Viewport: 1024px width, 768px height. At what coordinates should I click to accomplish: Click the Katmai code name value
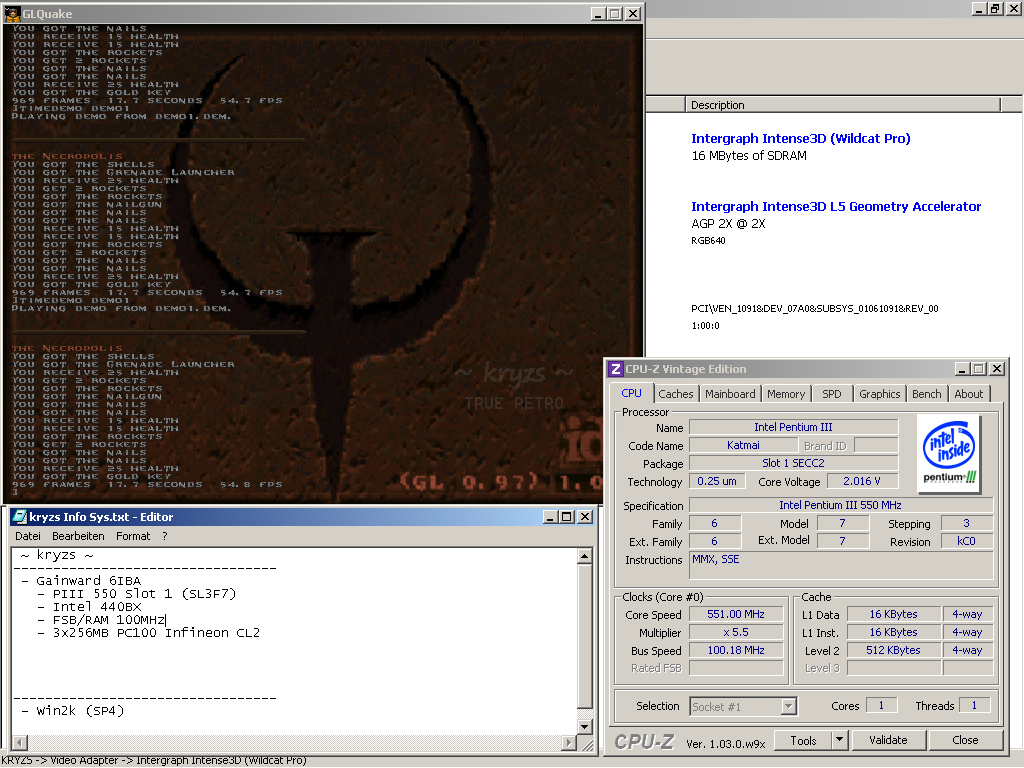[743, 445]
